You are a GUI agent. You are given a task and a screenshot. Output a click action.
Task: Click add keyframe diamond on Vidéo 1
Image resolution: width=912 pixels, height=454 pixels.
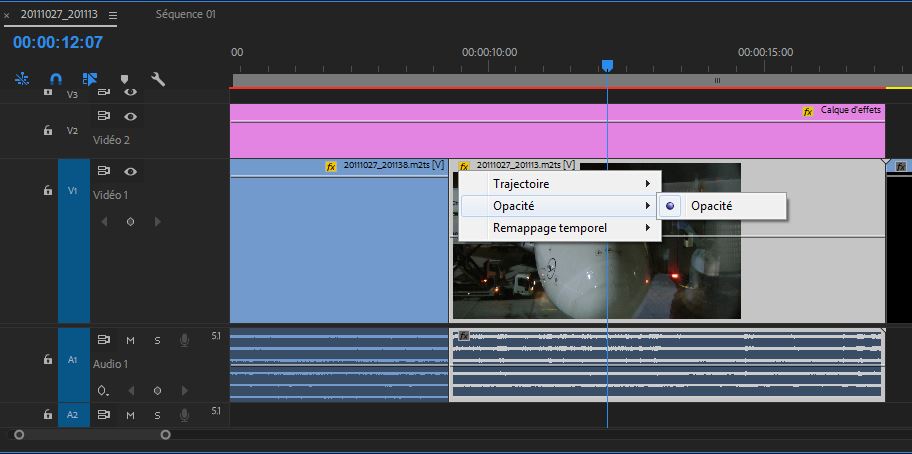130,222
